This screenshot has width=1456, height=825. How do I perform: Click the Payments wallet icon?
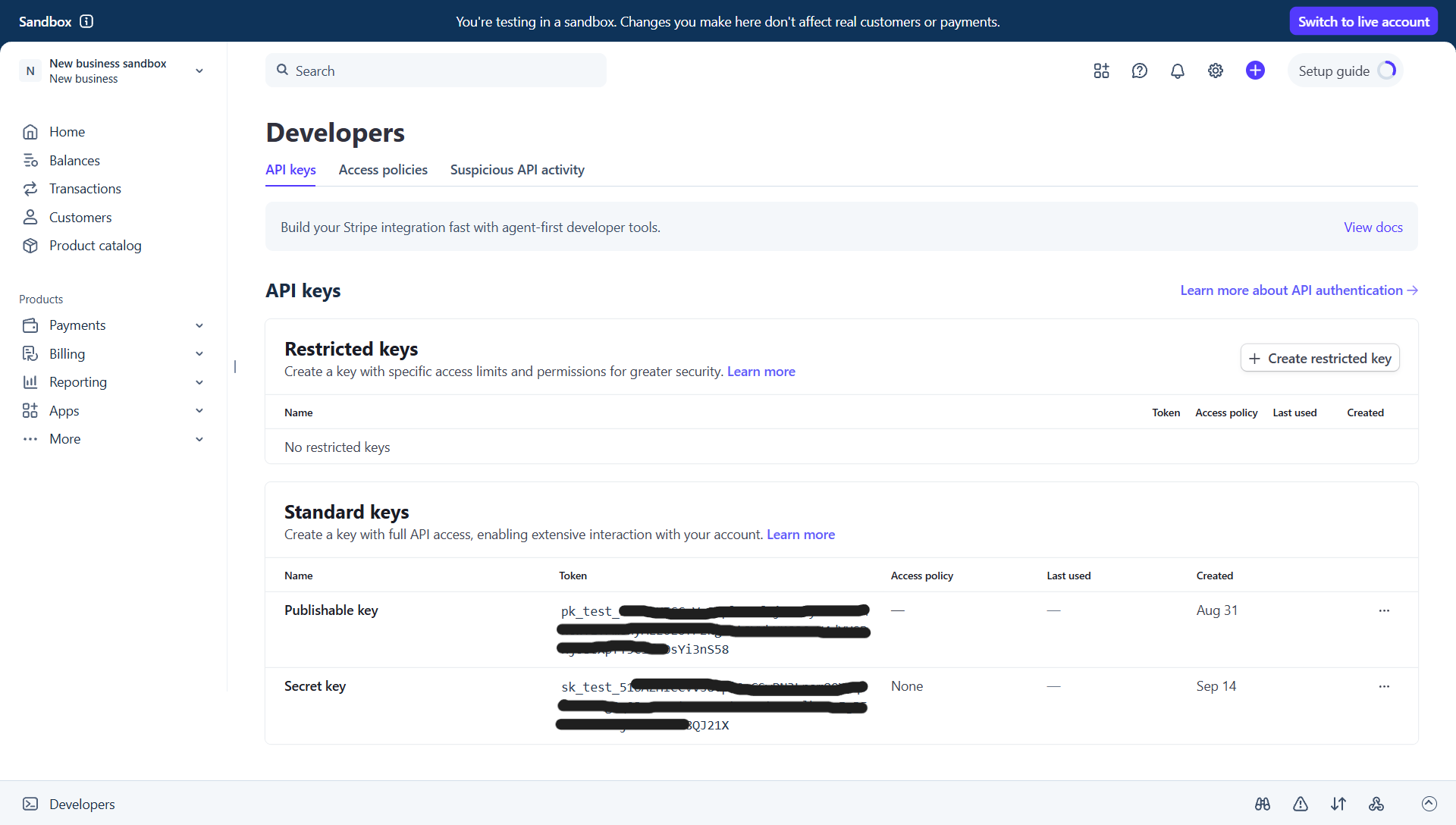(30, 325)
